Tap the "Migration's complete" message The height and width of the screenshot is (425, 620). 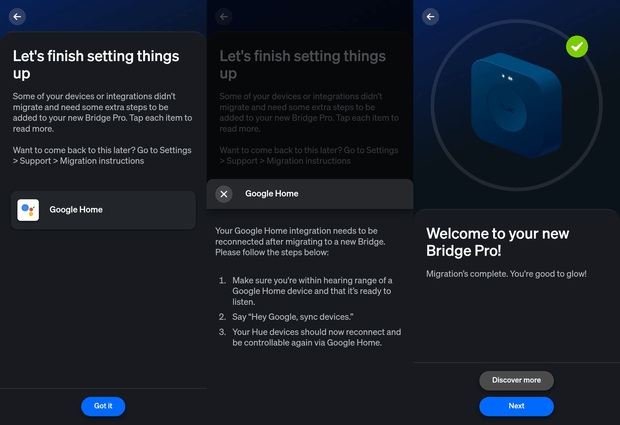[506, 274]
